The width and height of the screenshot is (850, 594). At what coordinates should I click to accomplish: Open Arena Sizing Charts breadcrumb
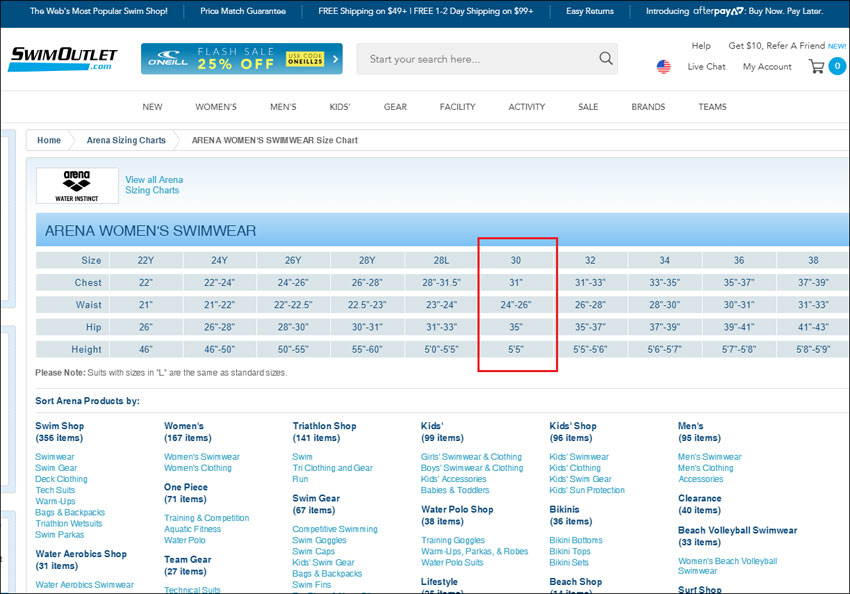pos(126,140)
